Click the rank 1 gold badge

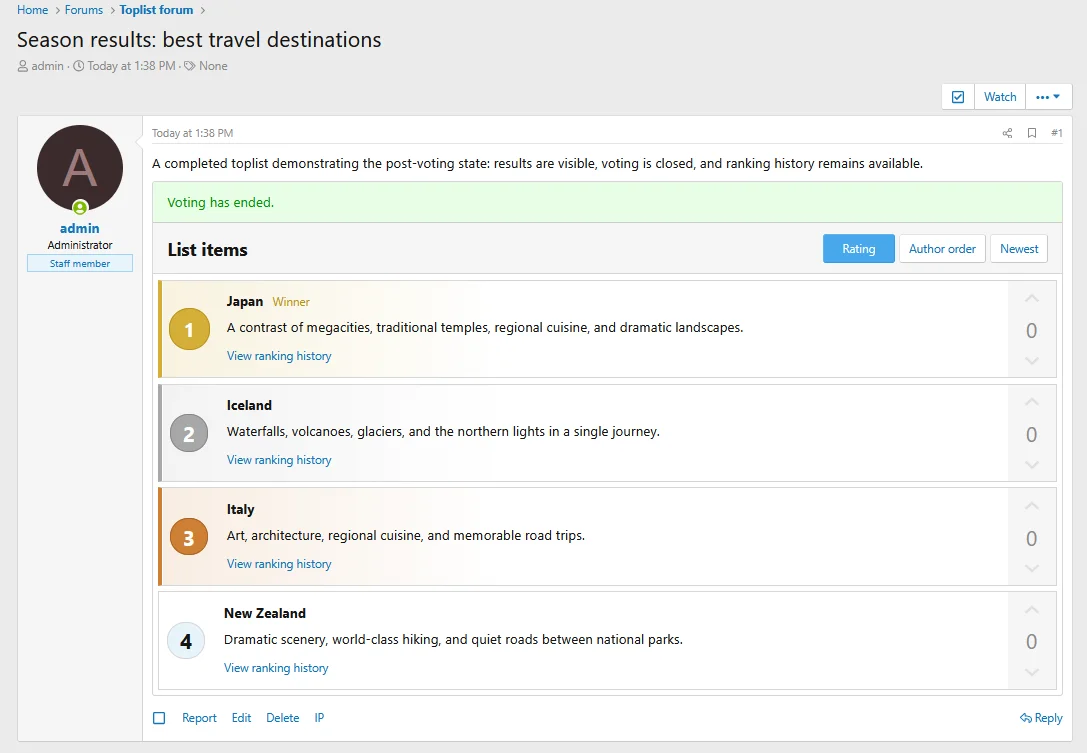coord(189,329)
